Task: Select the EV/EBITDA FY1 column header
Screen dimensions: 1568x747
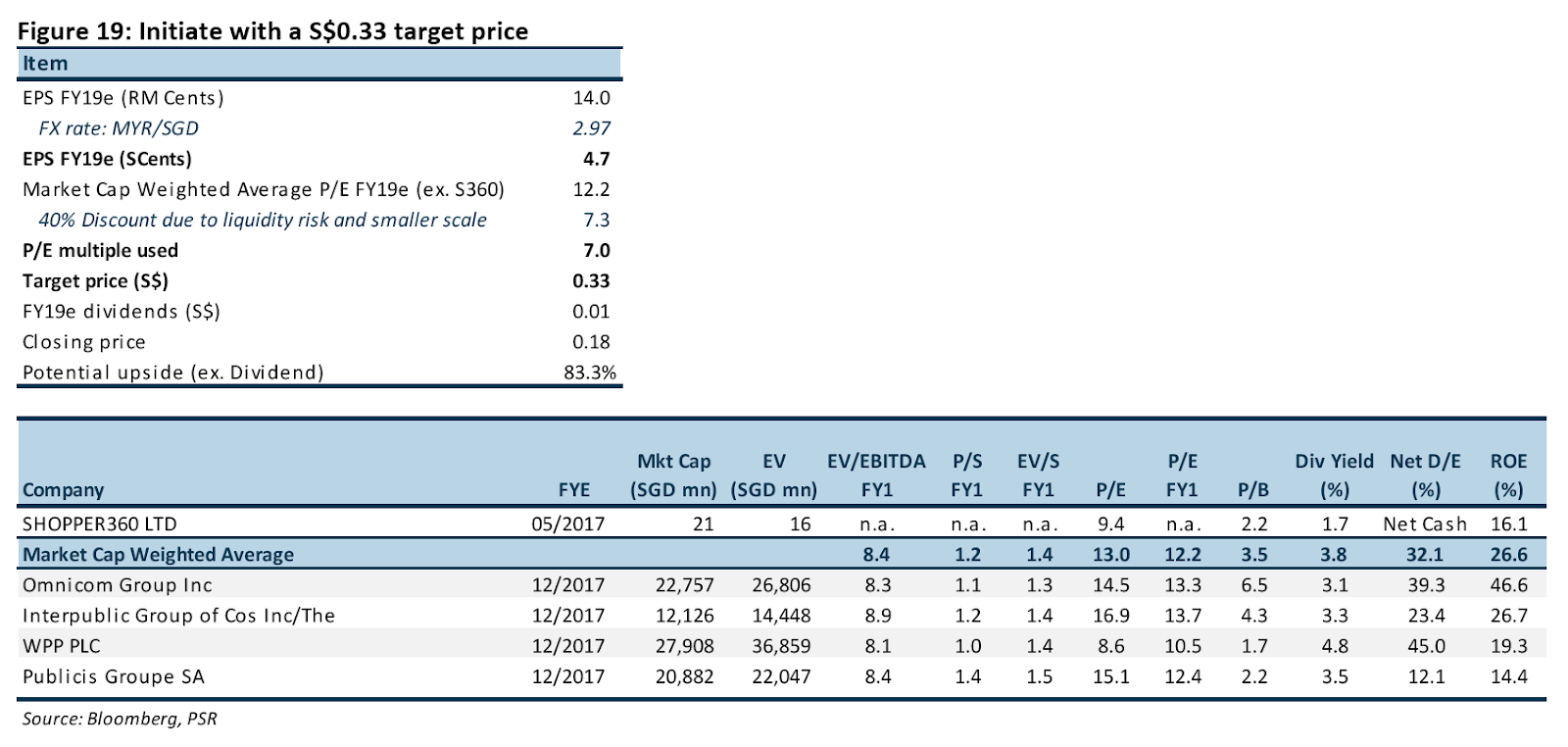Action: click(876, 475)
